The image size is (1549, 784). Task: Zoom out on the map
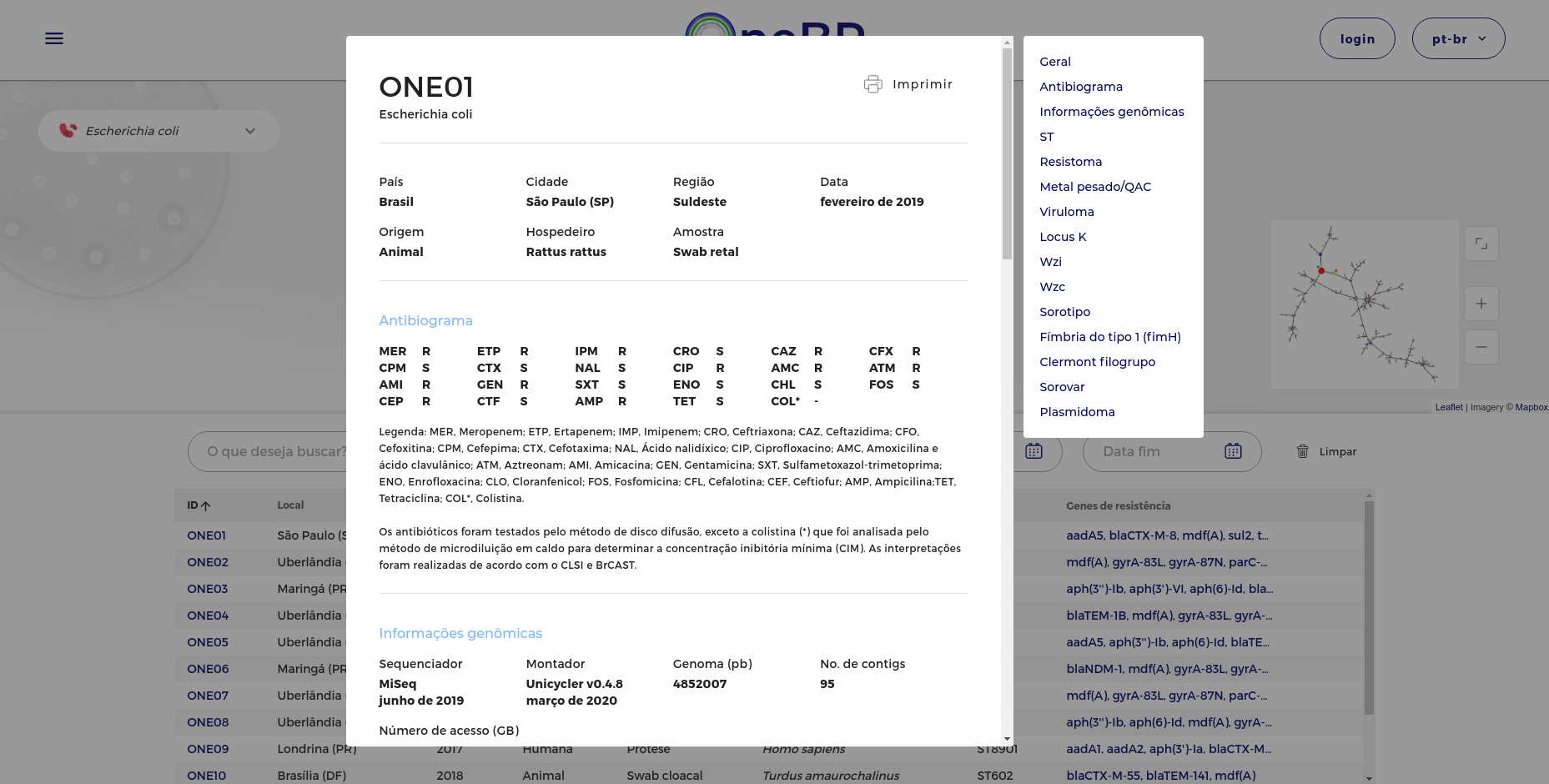click(1481, 347)
